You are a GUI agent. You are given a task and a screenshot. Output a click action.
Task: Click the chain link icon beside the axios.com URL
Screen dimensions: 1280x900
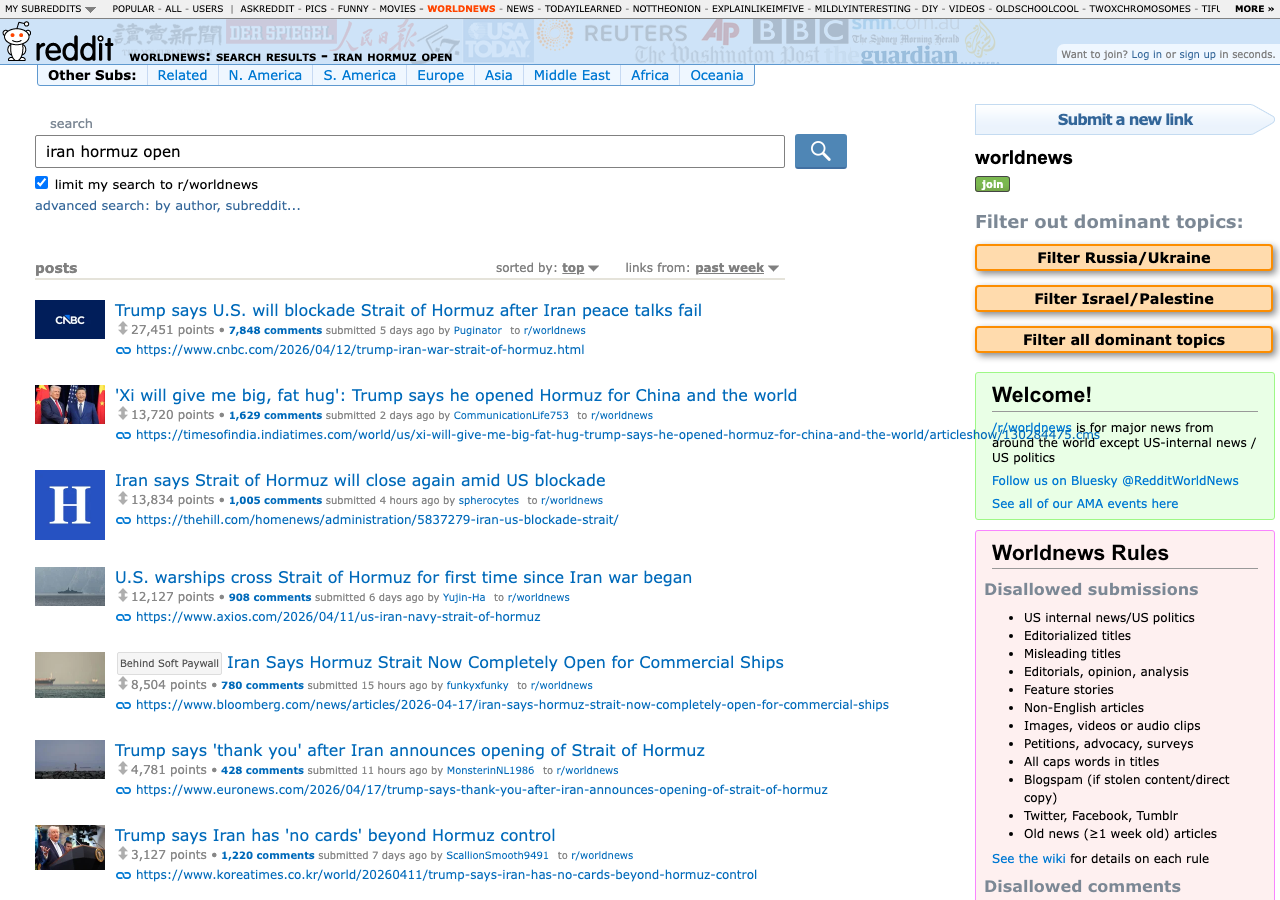pos(123,617)
